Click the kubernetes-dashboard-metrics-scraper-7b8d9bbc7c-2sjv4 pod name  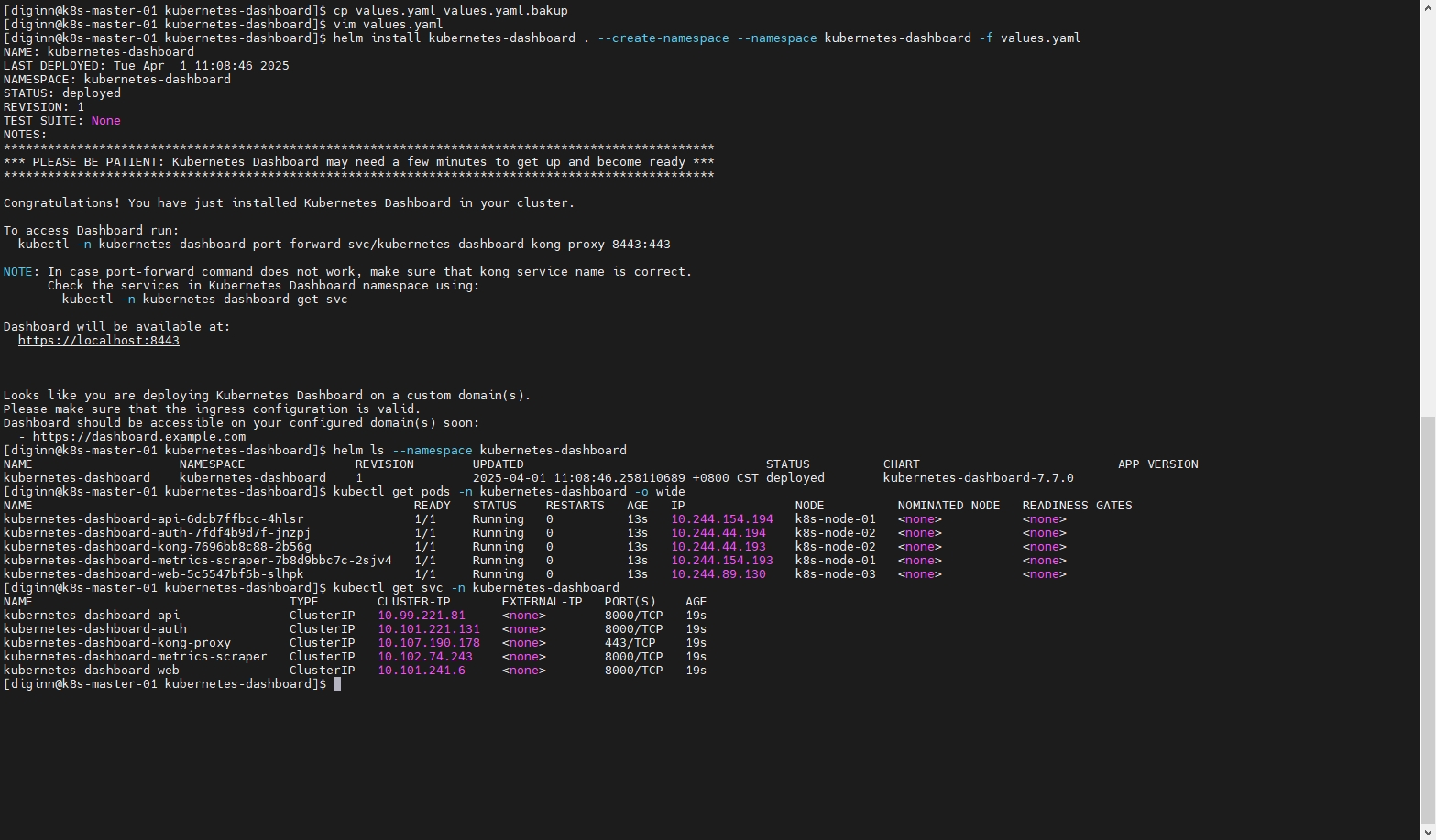[198, 561]
